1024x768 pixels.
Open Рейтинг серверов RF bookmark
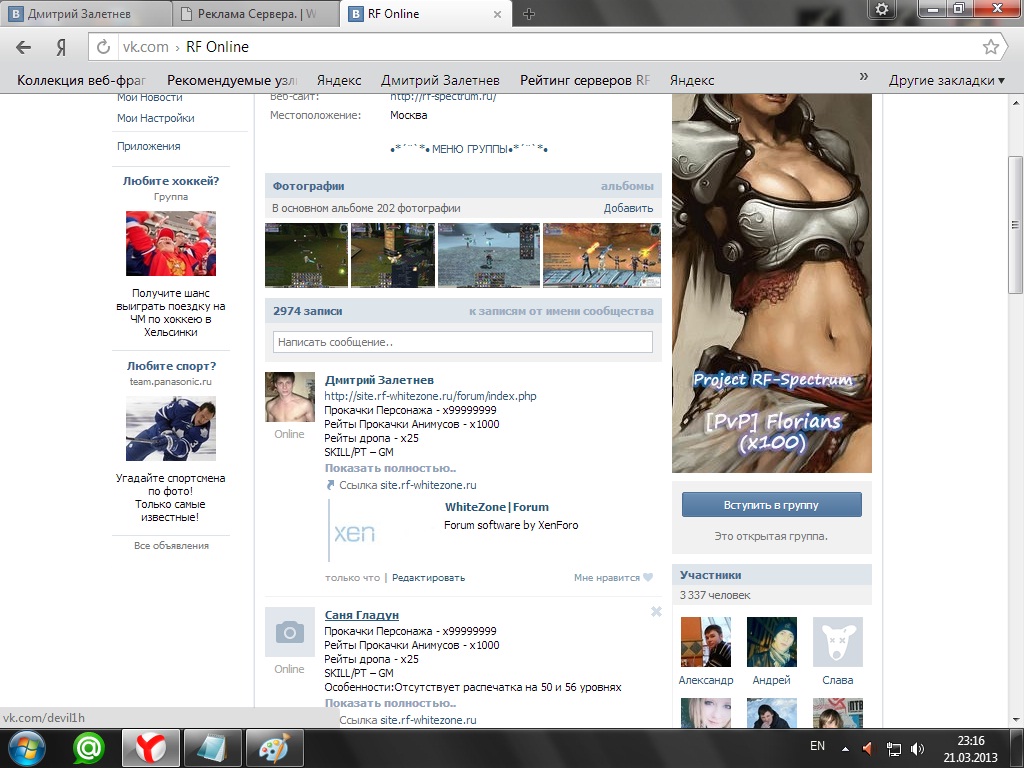tap(584, 80)
